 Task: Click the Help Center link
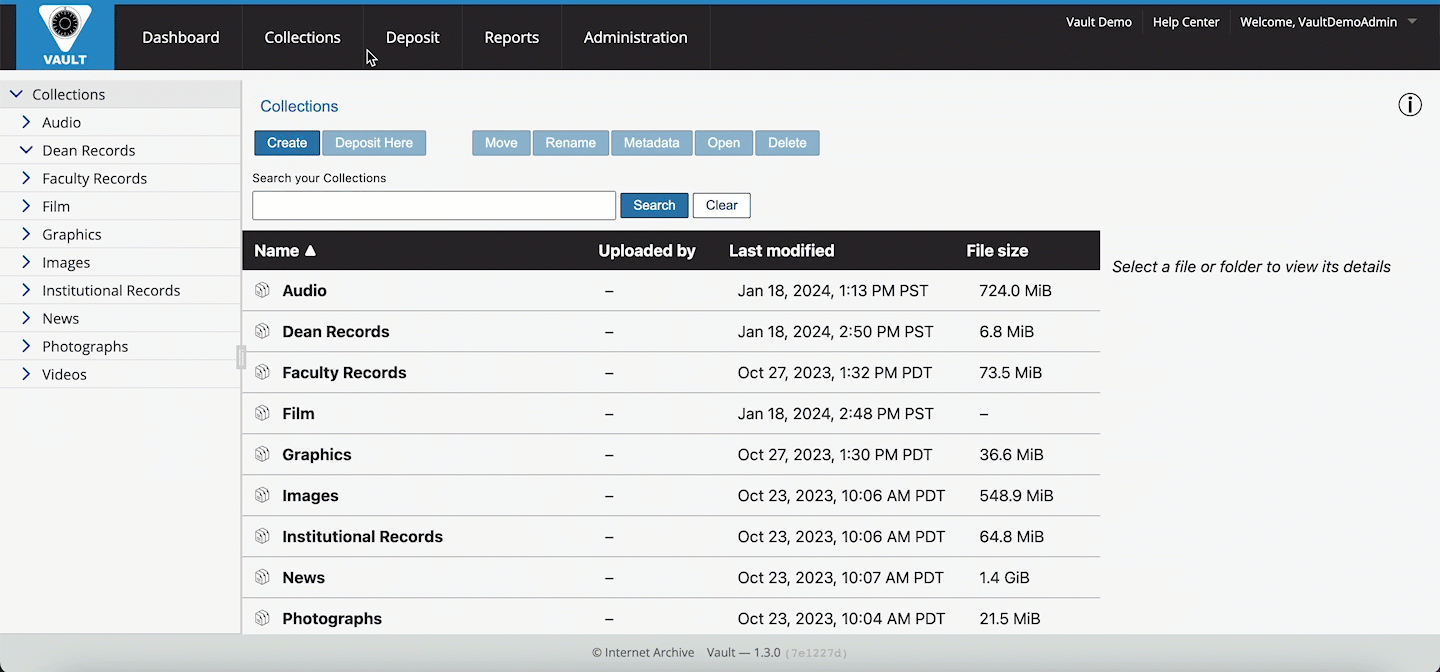[1185, 22]
